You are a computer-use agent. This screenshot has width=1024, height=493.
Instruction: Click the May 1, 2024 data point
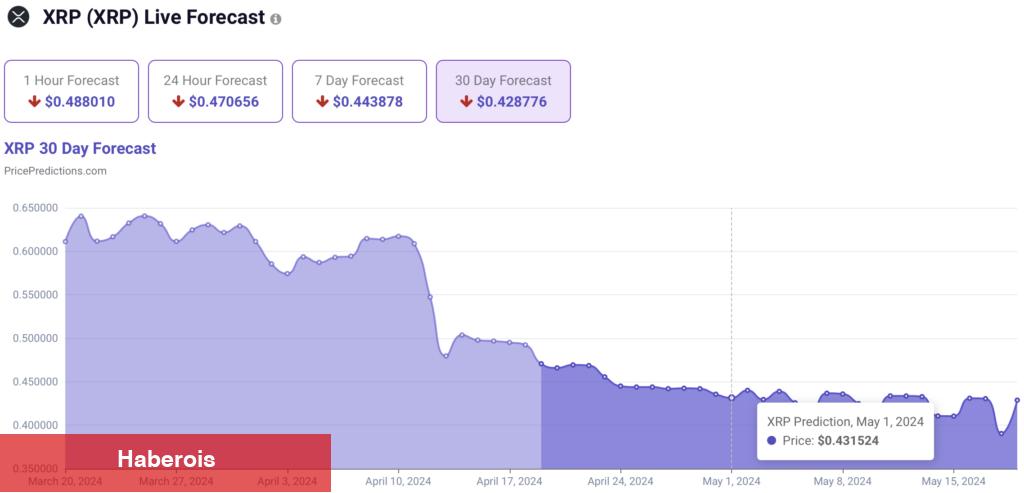pyautogui.click(x=731, y=398)
